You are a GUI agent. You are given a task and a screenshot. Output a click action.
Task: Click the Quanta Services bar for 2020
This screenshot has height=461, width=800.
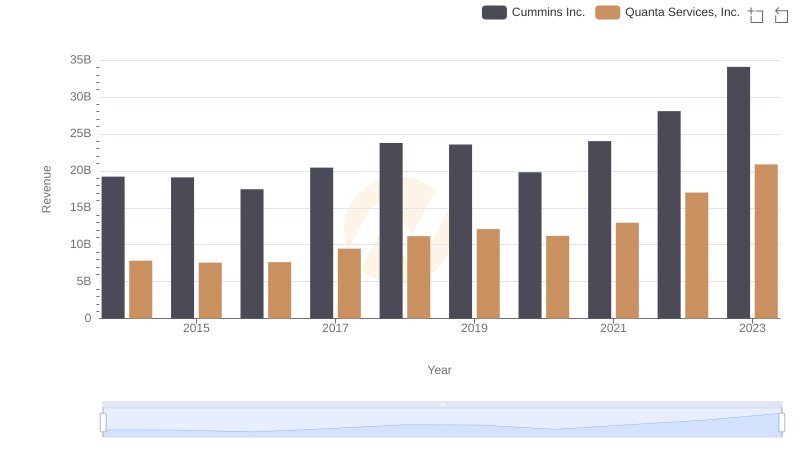(558, 277)
